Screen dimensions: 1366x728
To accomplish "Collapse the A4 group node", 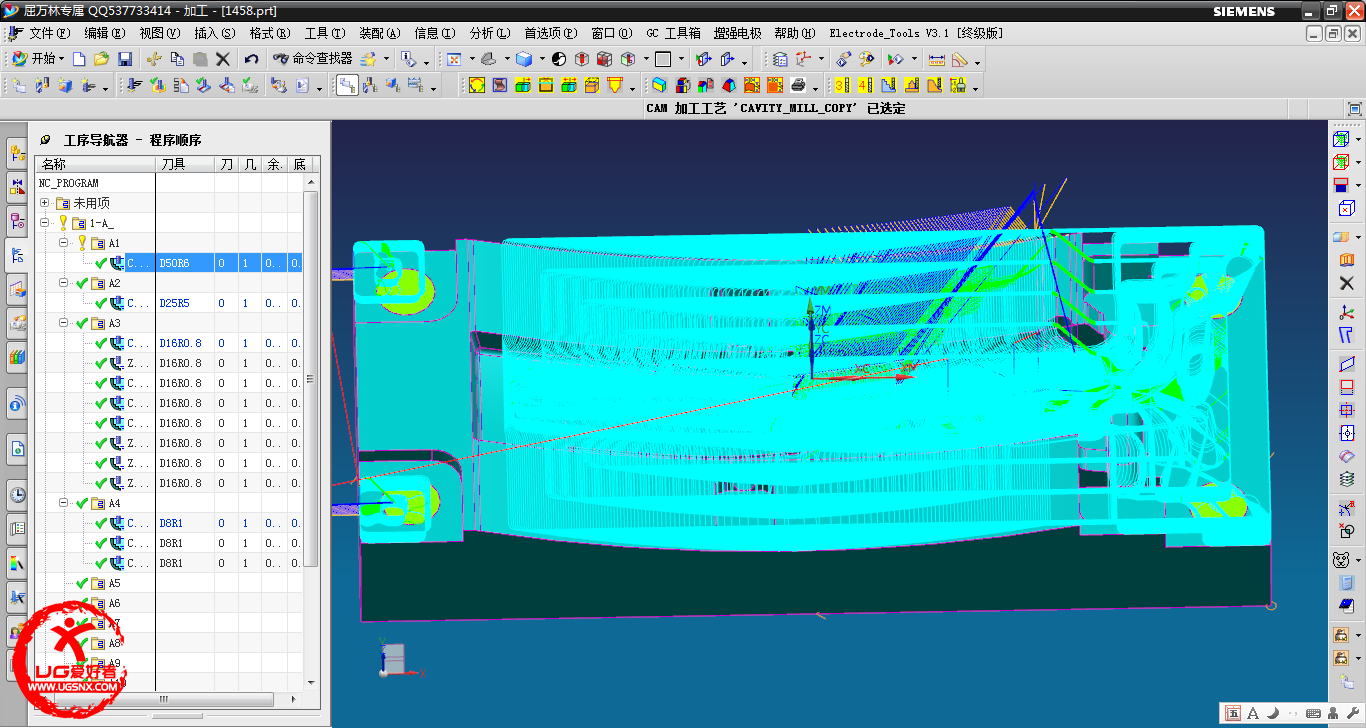I will [x=63, y=503].
